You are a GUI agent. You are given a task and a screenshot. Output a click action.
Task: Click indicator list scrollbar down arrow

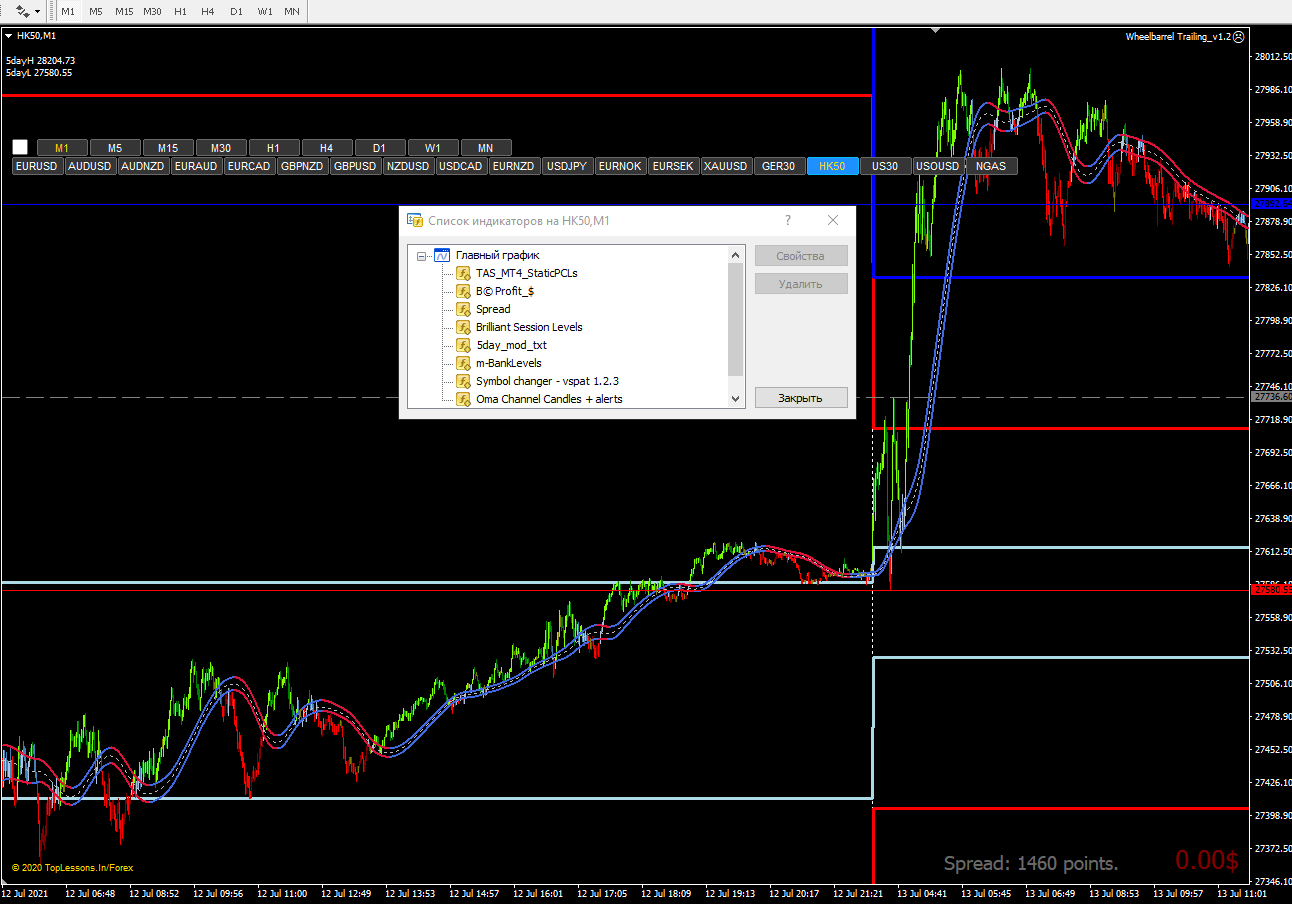pos(736,399)
